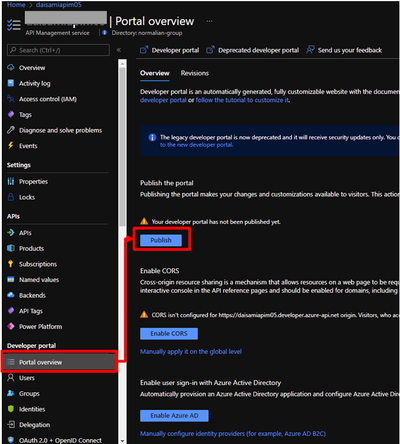This screenshot has height=444, width=400.
Task: Open Deprecated developer portal
Action: 252,50
